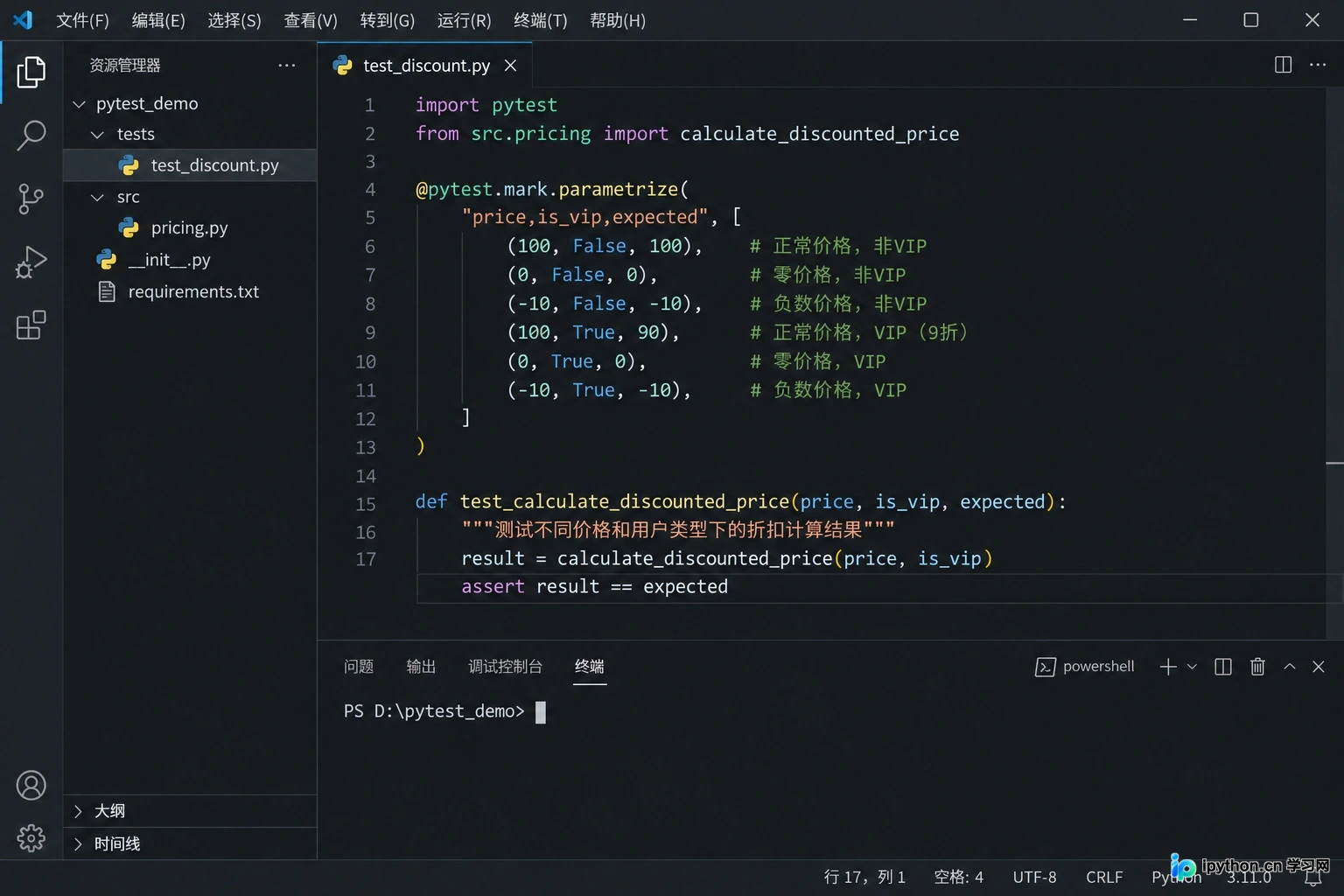Open editor more actions ellipsis
Viewport: 1344px width, 896px height.
coord(1318,65)
